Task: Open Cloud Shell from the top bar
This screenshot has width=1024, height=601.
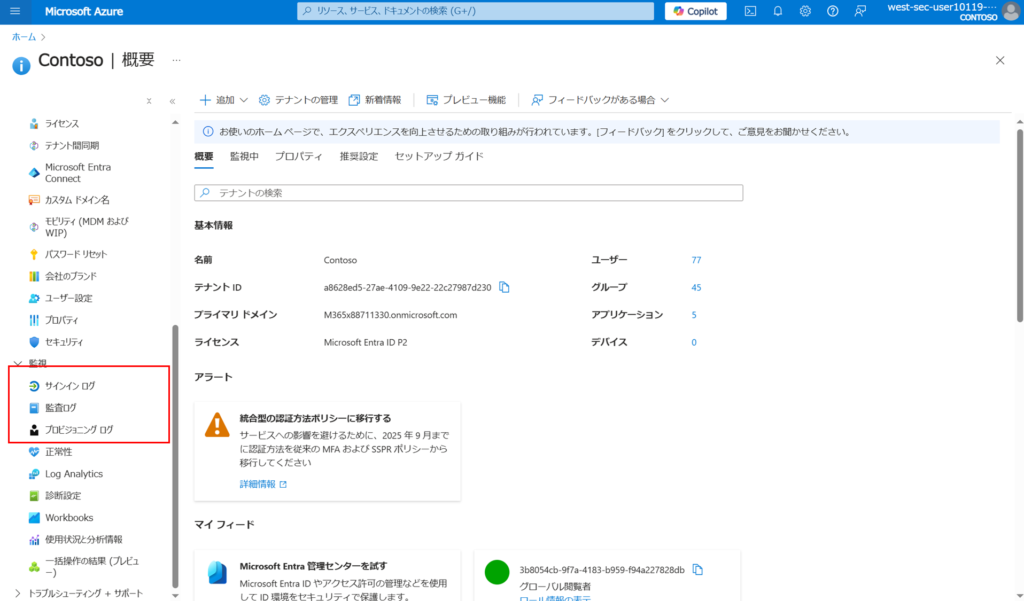Action: click(x=750, y=11)
